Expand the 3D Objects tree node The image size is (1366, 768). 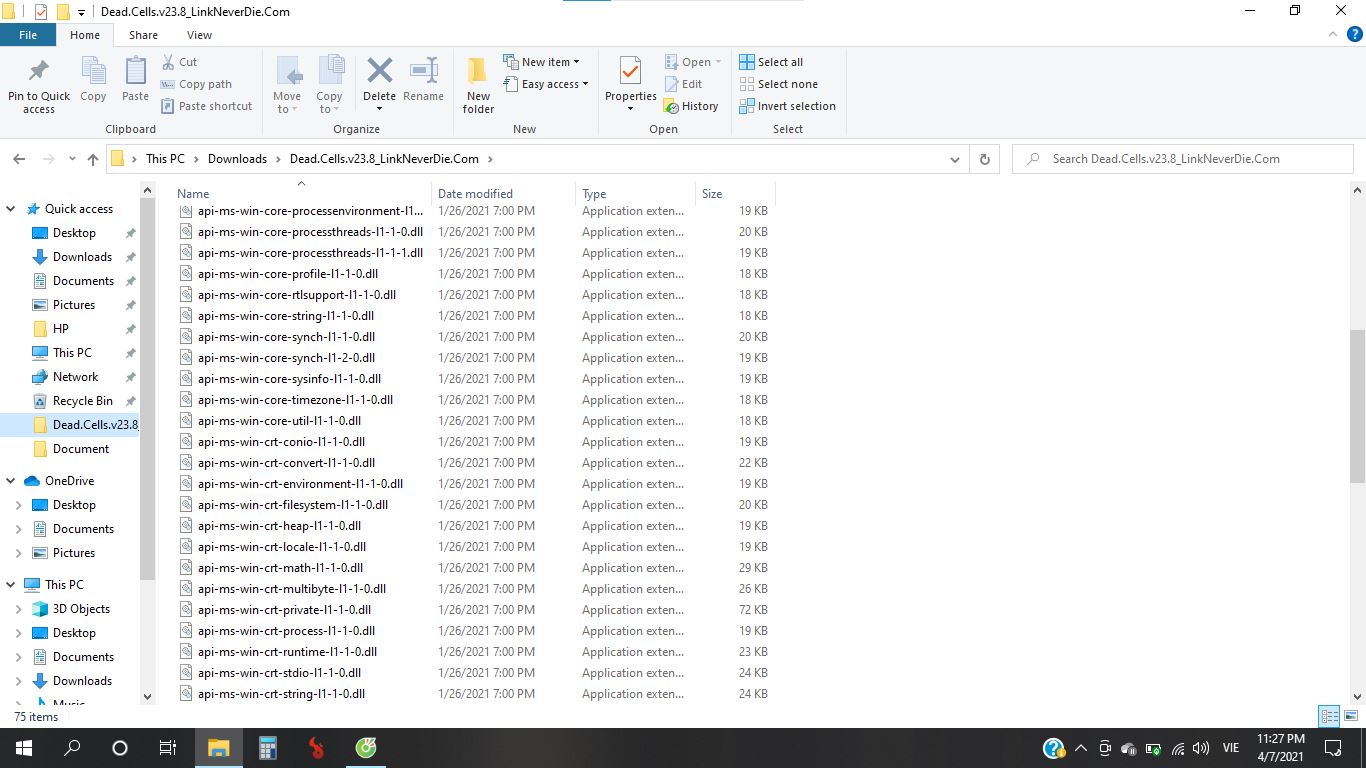(19, 609)
